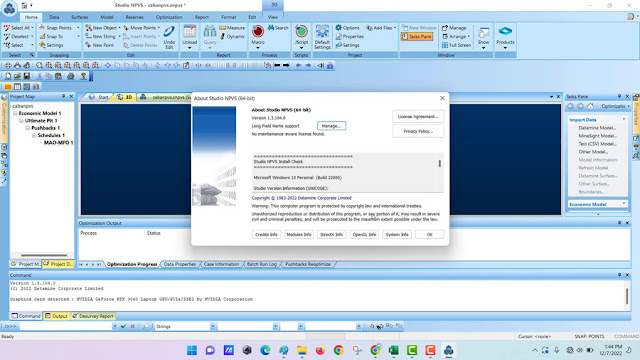The image size is (640, 360).
Task: Click the Credits Info button
Action: point(266,235)
